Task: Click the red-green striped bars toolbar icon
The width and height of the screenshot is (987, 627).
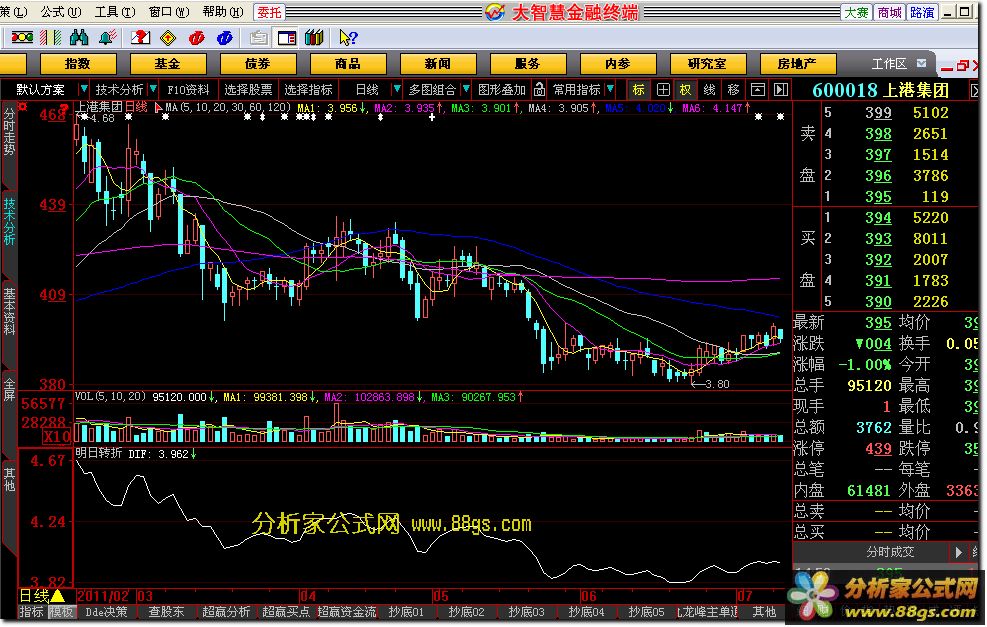Action: click(x=50, y=38)
